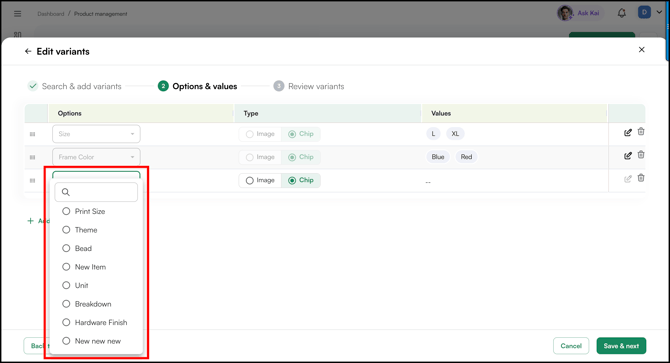Open the Frame Color options dropdown
The width and height of the screenshot is (670, 363).
coord(96,157)
